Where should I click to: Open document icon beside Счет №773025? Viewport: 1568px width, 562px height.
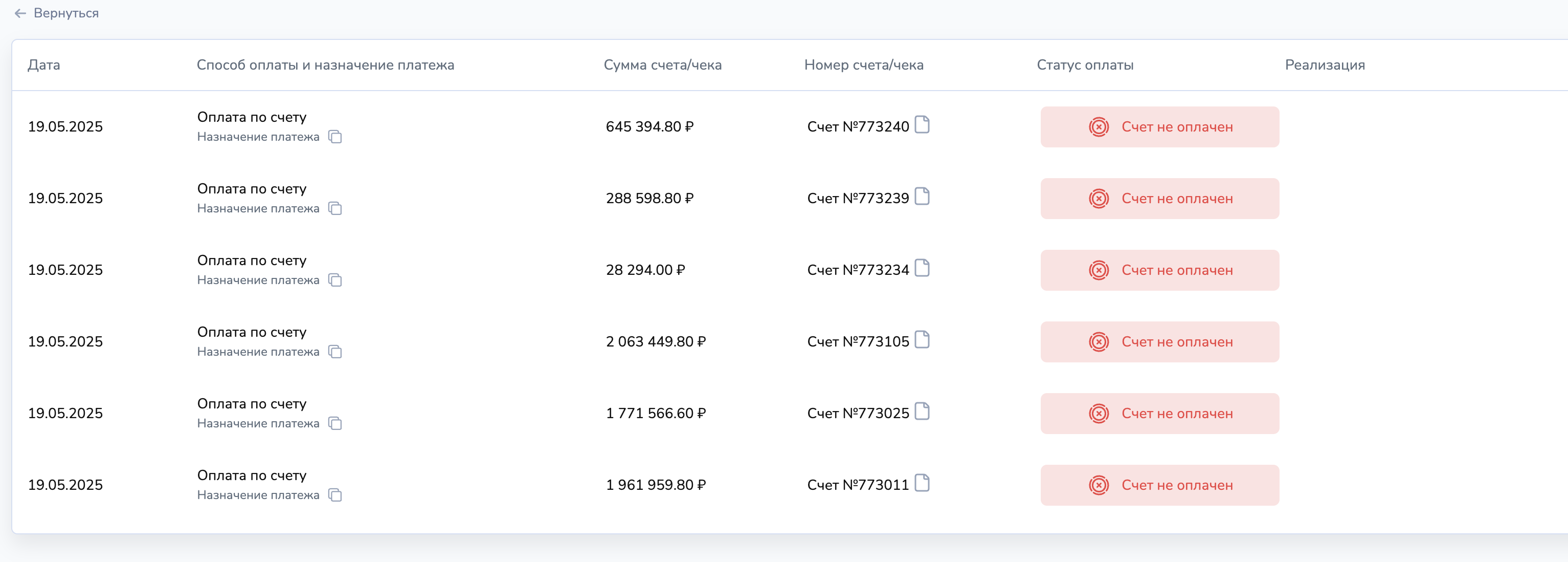922,412
